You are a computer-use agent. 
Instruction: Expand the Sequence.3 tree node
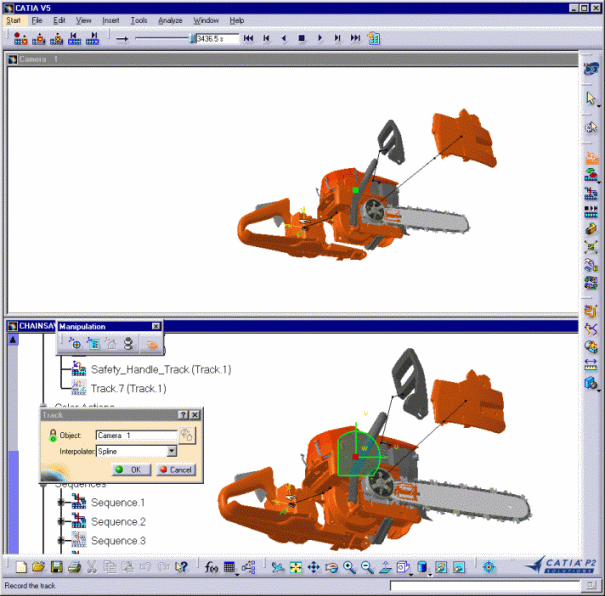tap(61, 540)
